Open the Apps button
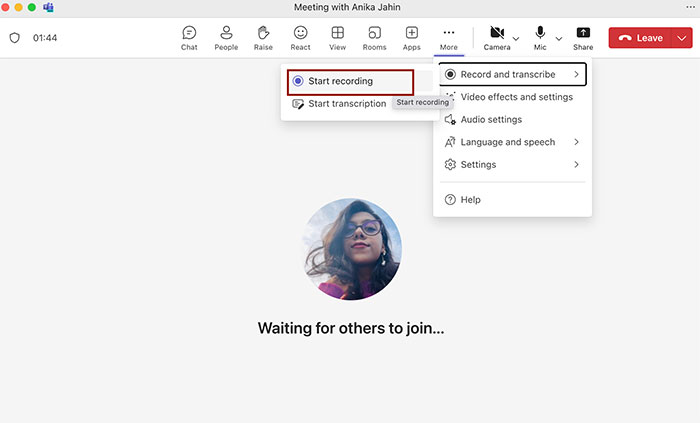The width and height of the screenshot is (700, 423). [x=412, y=38]
